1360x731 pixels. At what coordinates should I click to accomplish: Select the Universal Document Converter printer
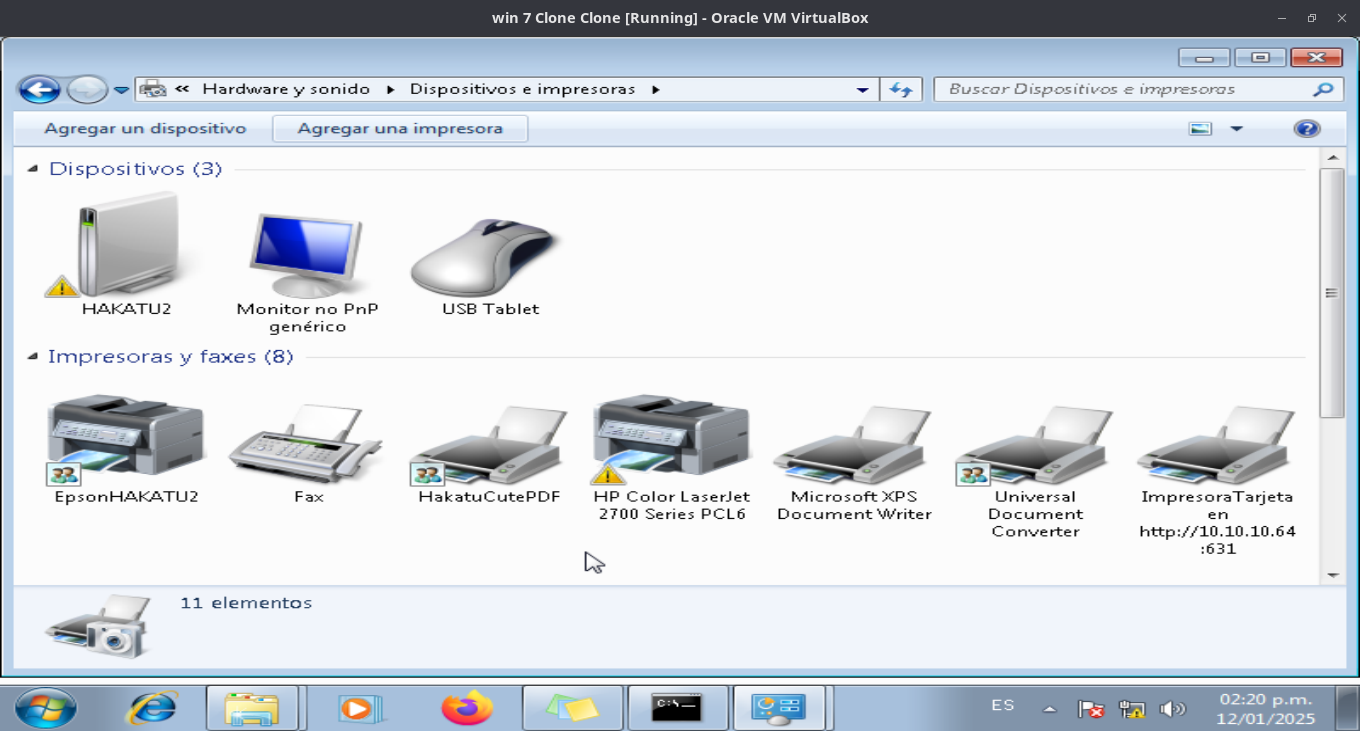[1035, 442]
